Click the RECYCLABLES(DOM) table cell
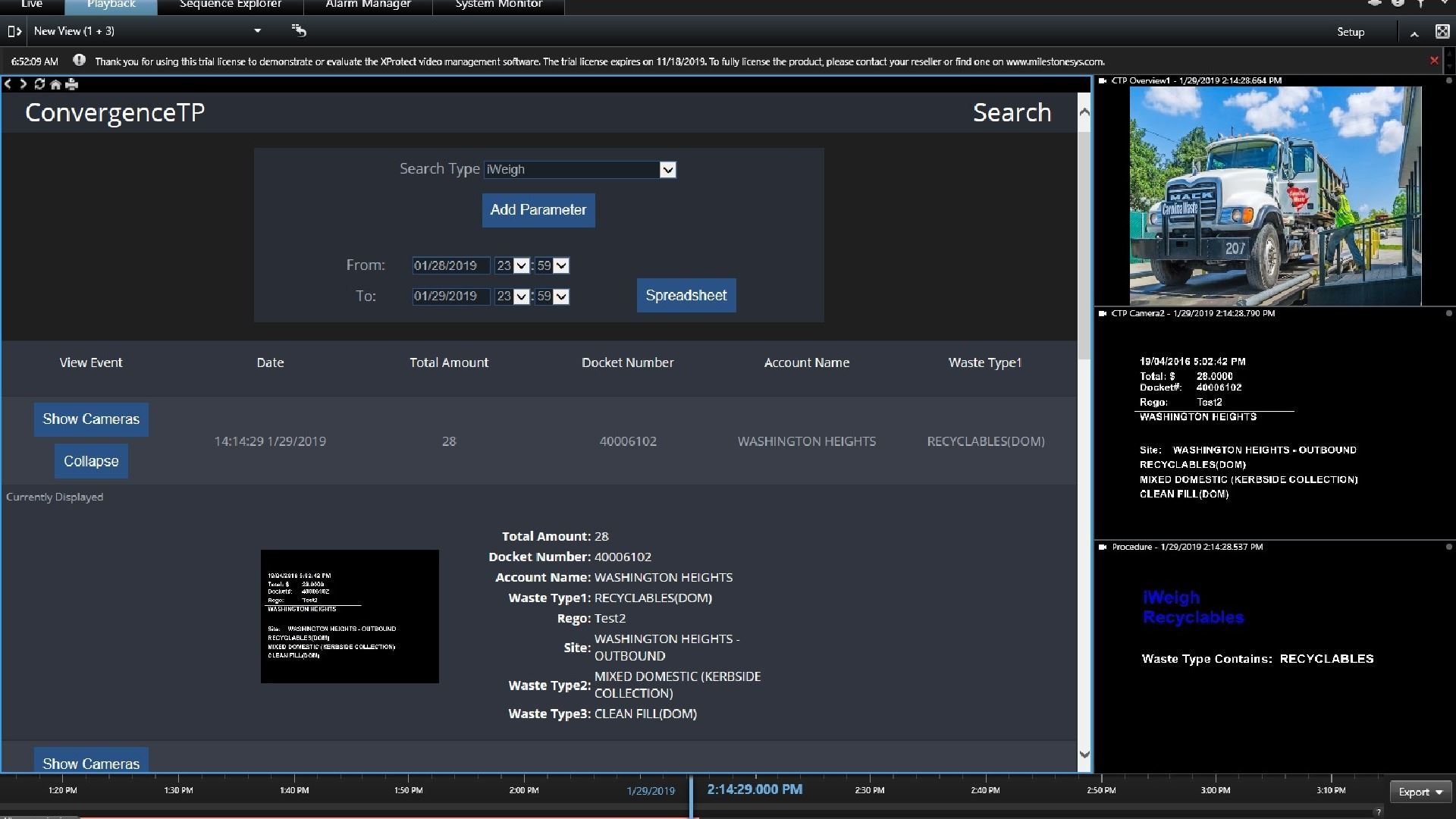This screenshot has height=819, width=1456. (986, 441)
